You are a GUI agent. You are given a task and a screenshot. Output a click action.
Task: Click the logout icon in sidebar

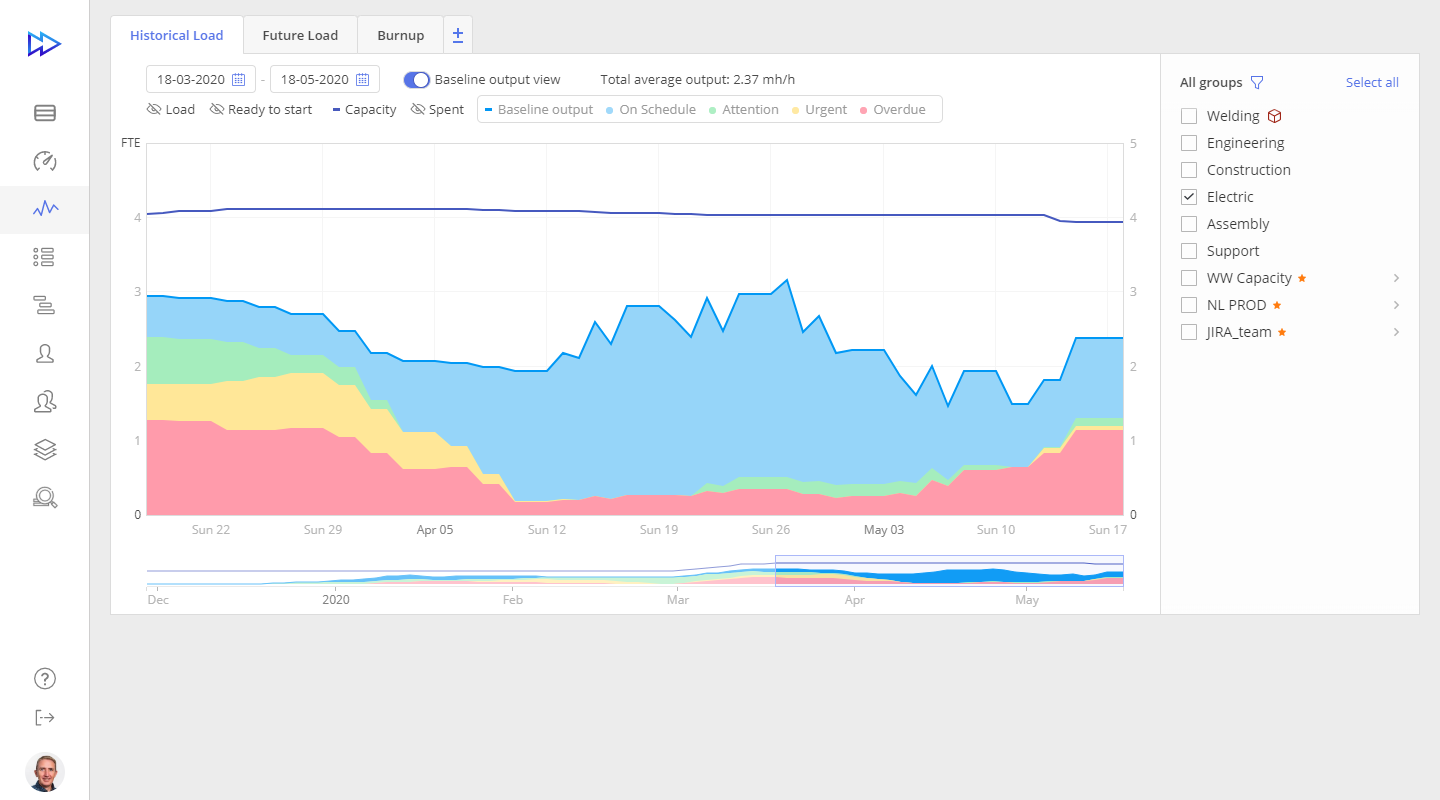[x=44, y=718]
